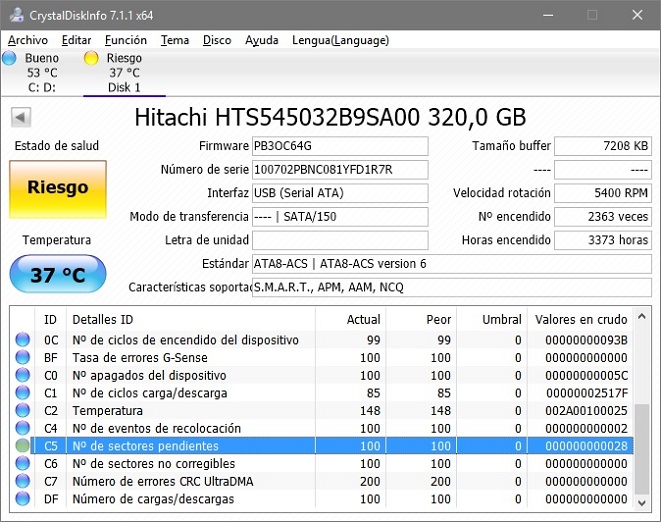Select the blue Bueno disk status icon
661x522 pixels.
point(9,58)
